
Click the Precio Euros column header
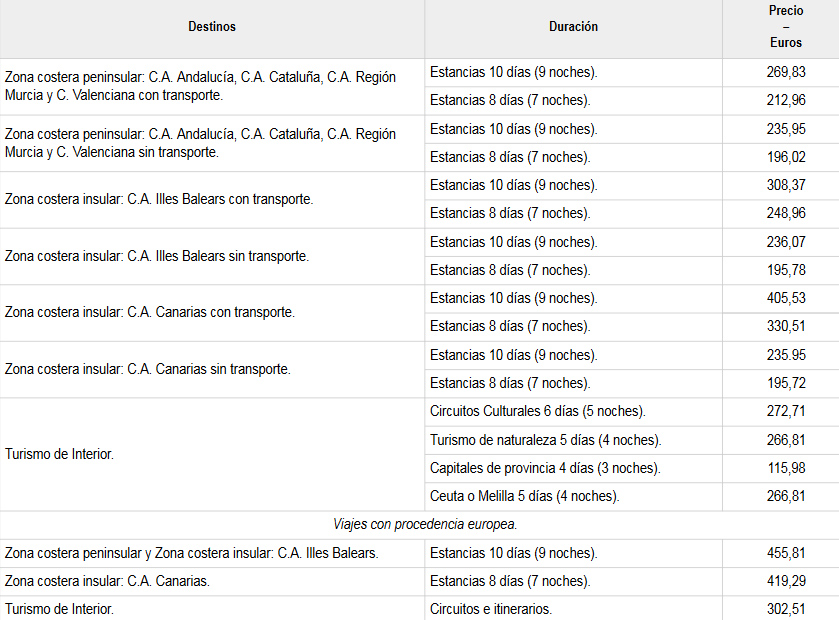785,27
